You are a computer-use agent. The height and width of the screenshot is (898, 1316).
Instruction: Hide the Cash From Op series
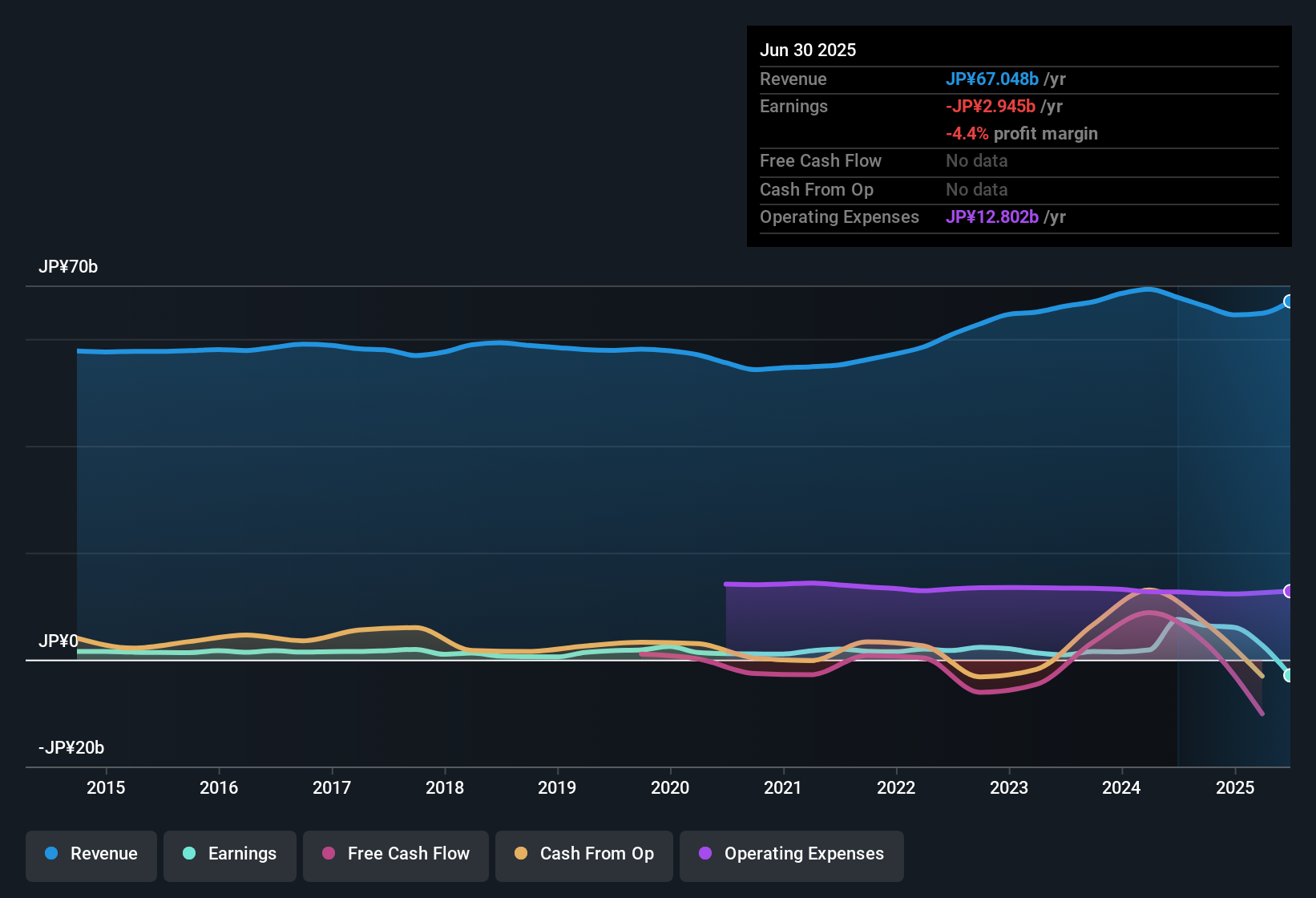(584, 854)
